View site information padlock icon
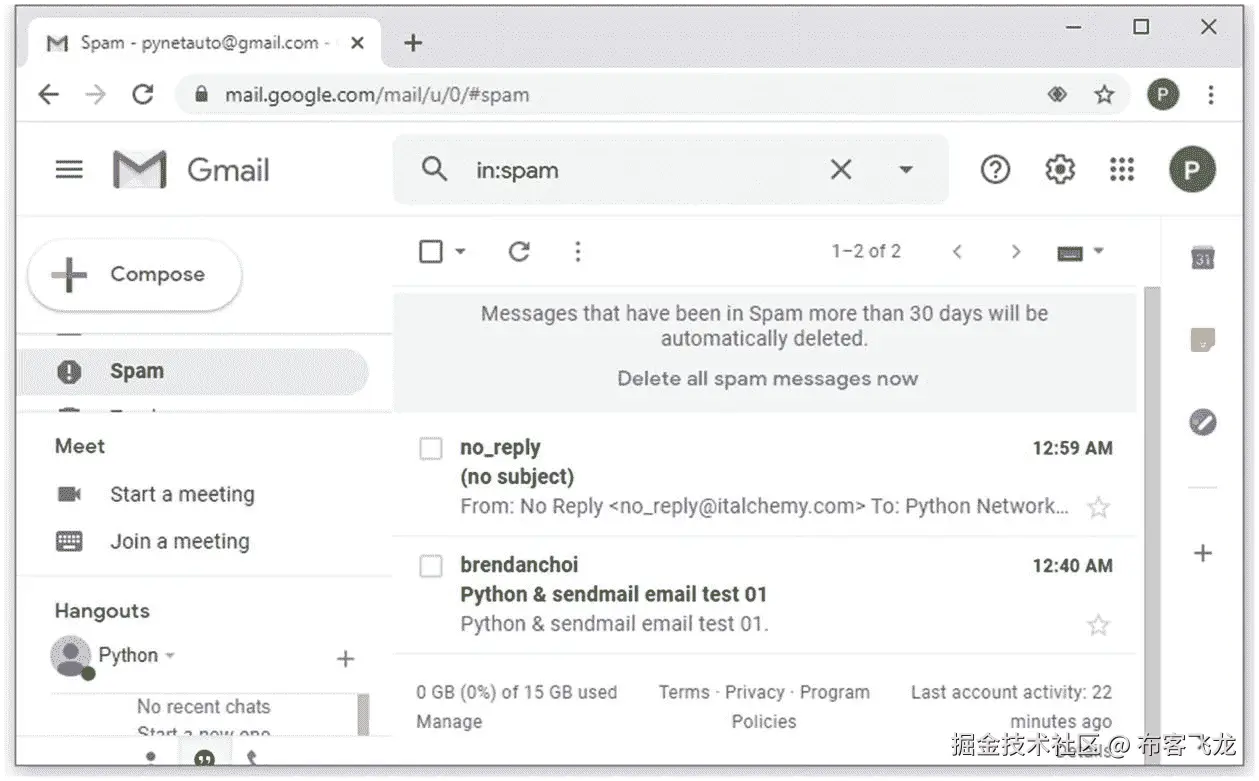 pos(202,95)
